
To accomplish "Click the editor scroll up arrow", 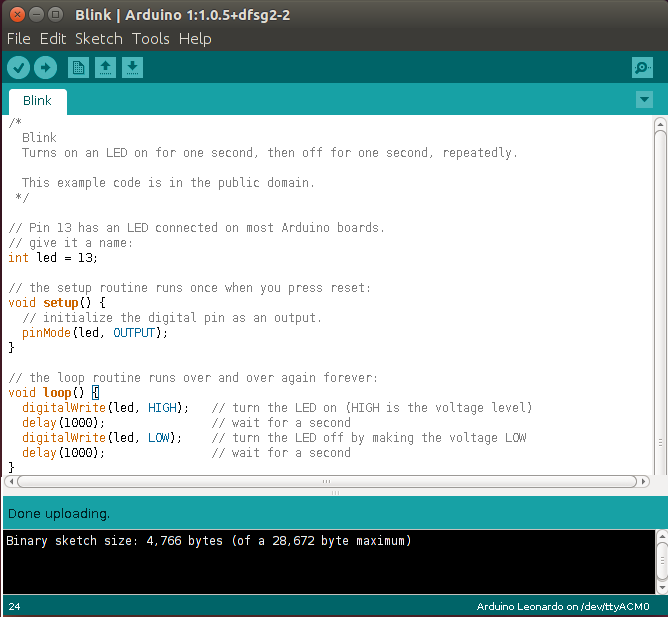I will [x=660, y=124].
